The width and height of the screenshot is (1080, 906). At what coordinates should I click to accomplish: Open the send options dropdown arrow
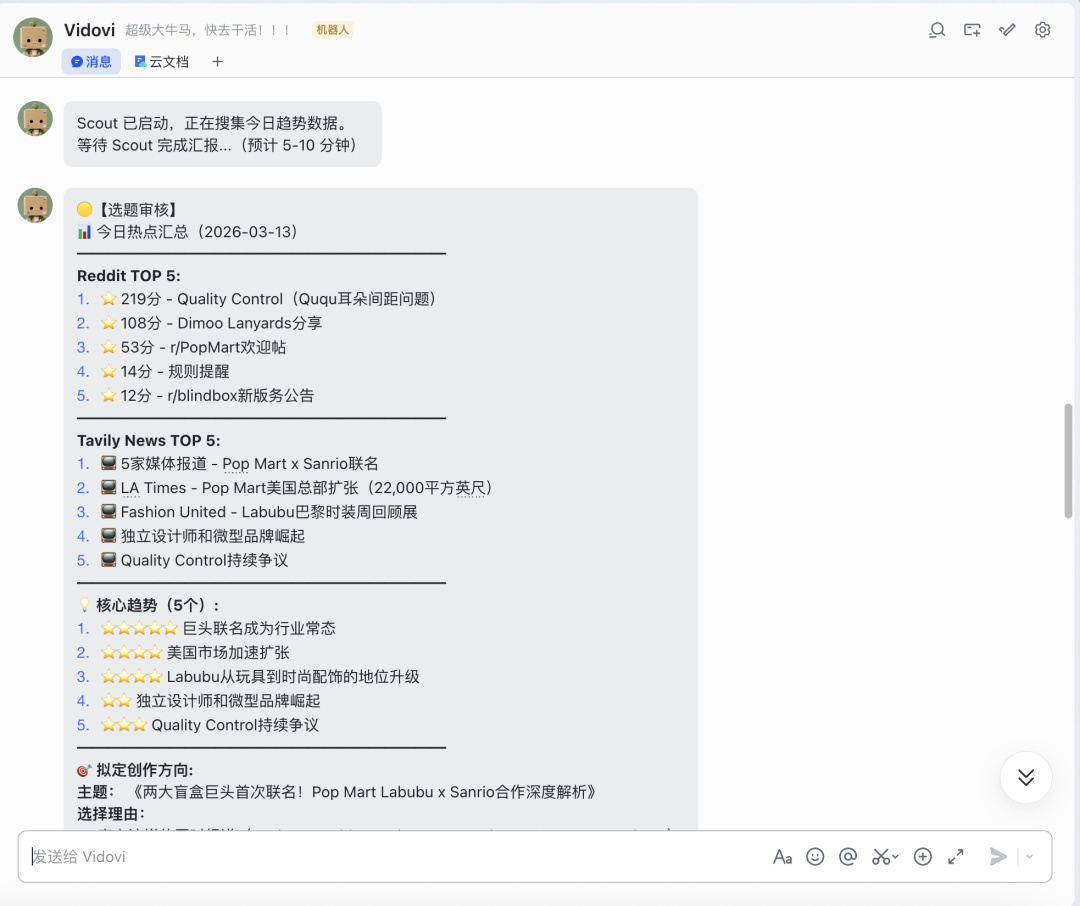(1030, 856)
